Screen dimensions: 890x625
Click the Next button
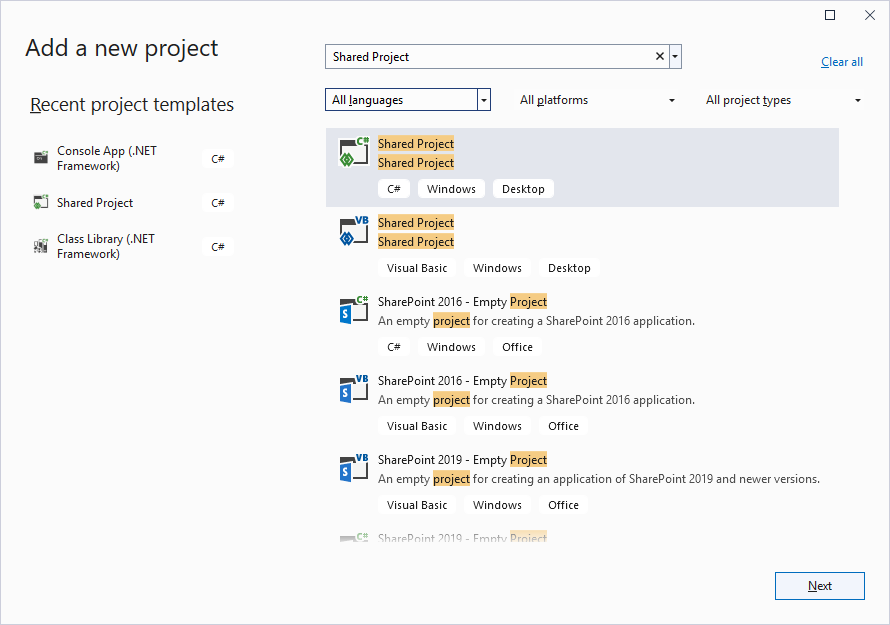[820, 586]
